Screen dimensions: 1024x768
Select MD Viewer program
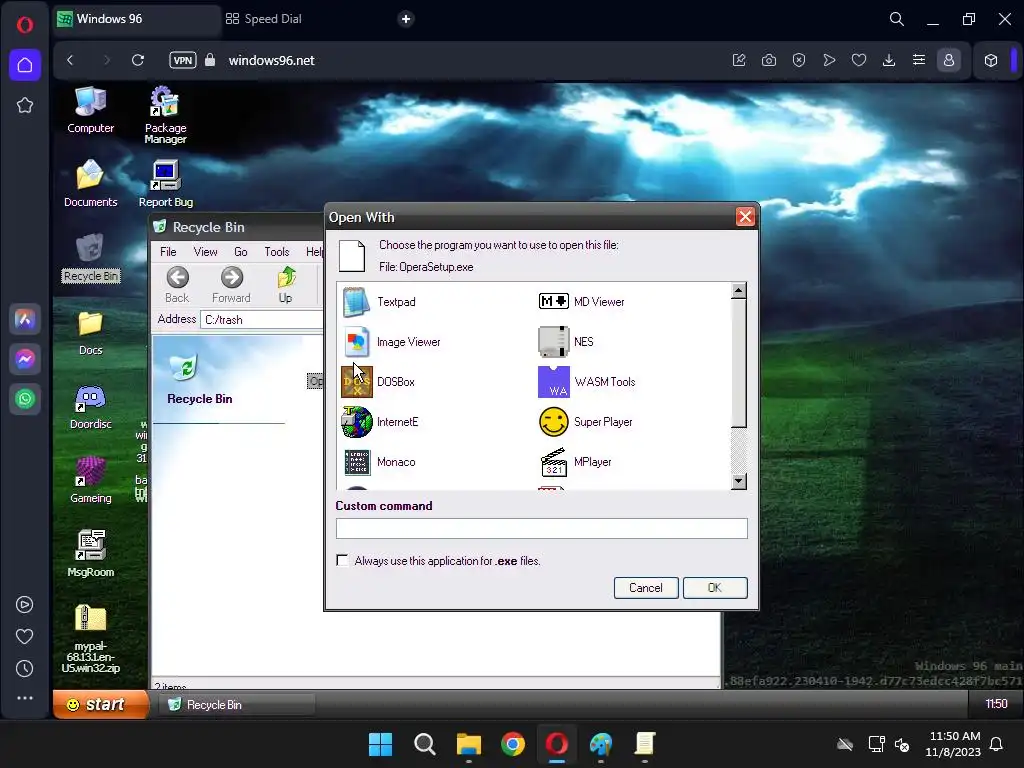point(581,302)
